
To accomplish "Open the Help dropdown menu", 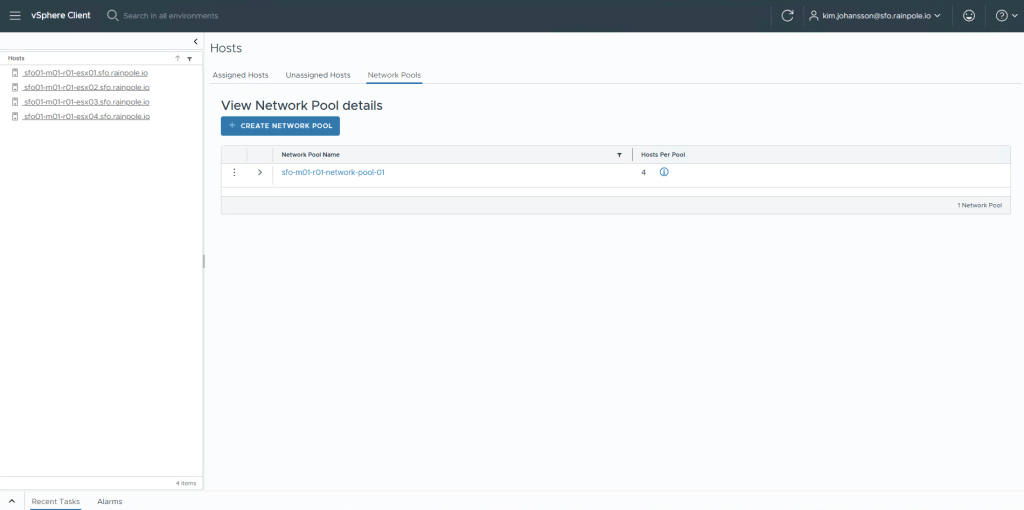I will pyautogui.click(x=1006, y=16).
